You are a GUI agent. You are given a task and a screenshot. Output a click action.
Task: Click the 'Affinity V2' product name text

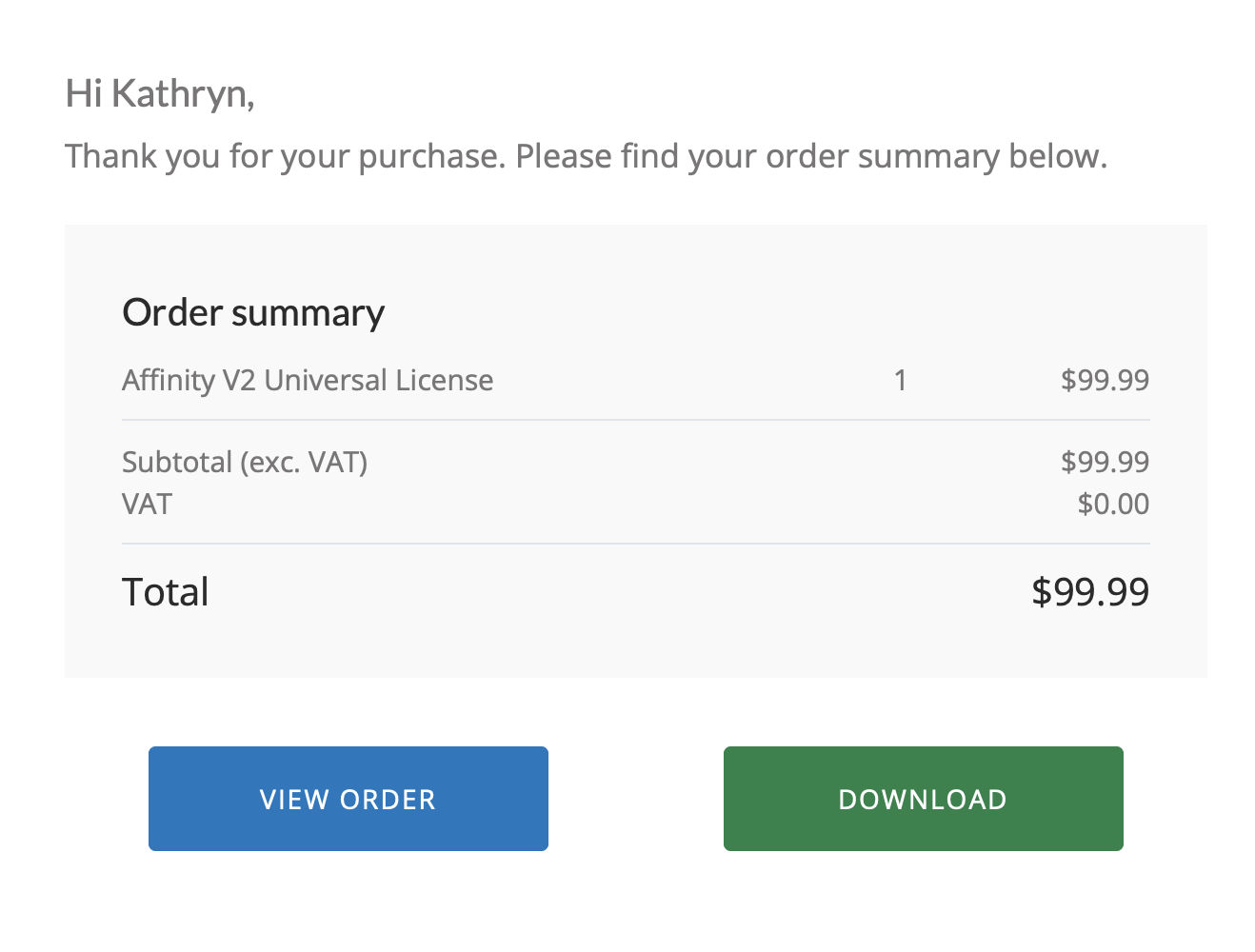tap(189, 380)
